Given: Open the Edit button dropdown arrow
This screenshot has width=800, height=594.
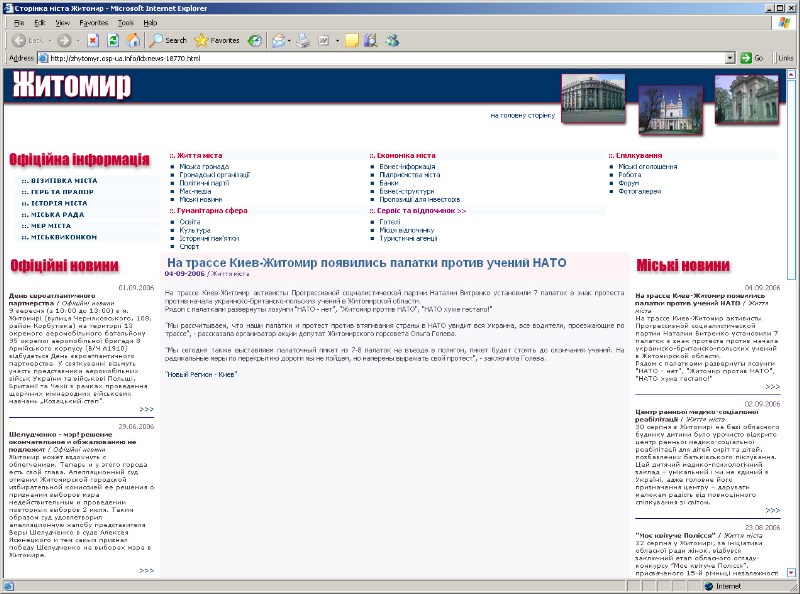Looking at the screenshot, I should [x=337, y=40].
